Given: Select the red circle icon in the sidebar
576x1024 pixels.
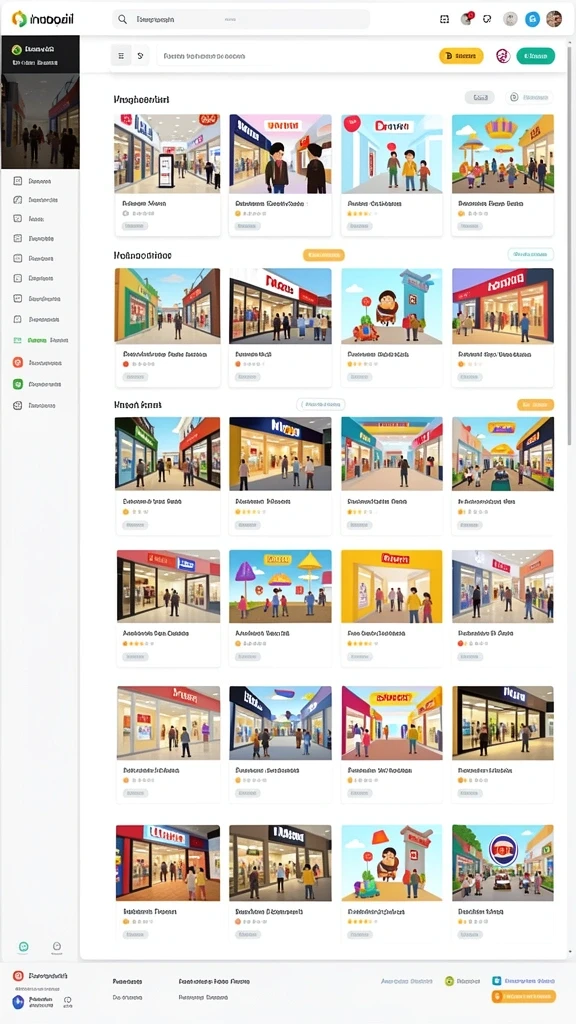Looking at the screenshot, I should tap(18, 362).
